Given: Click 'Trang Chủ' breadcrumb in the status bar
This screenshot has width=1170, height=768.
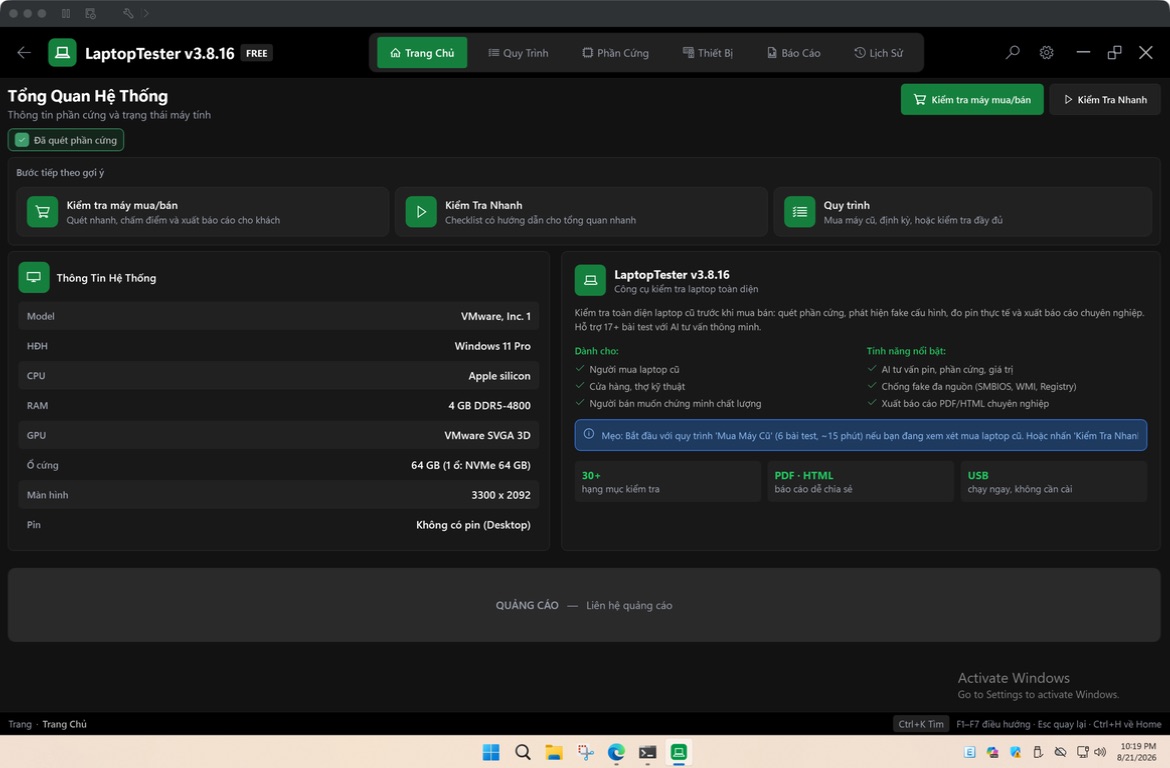Looking at the screenshot, I should pos(64,724).
